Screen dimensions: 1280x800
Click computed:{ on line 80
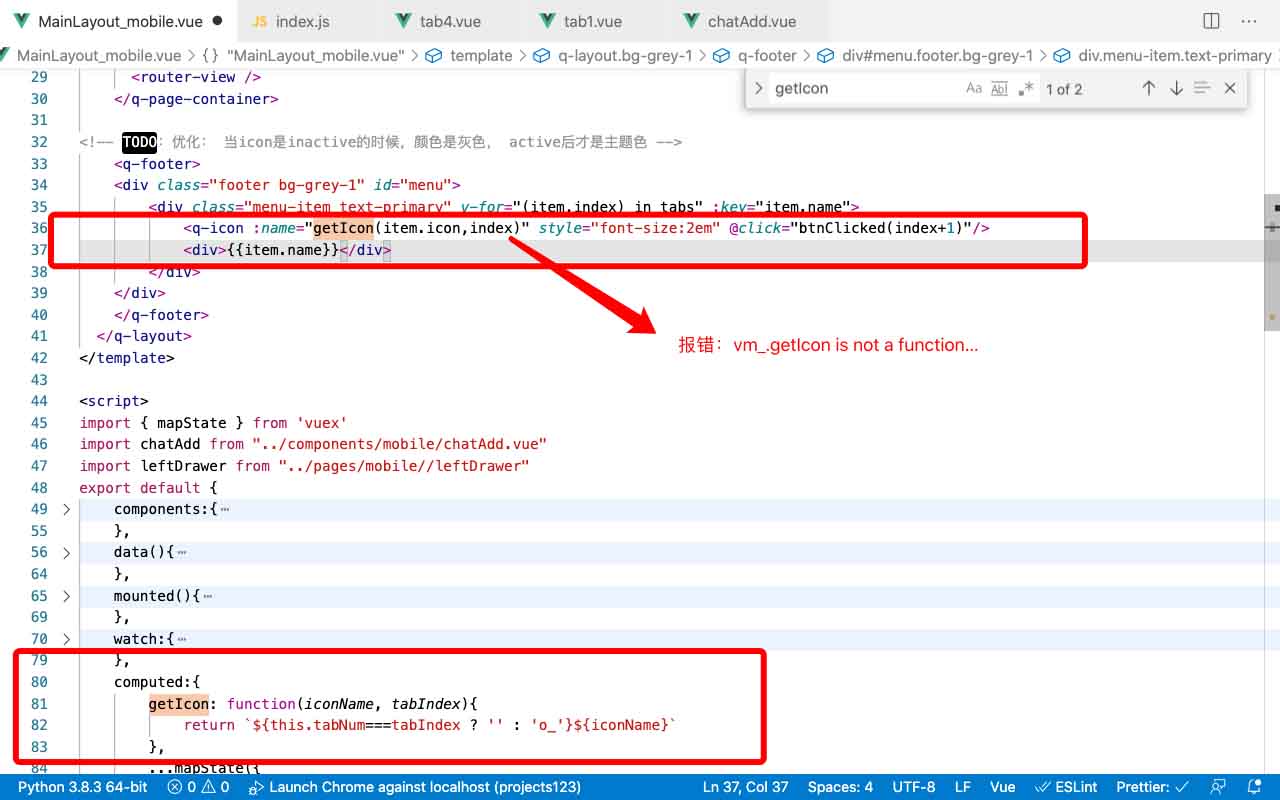(157, 681)
